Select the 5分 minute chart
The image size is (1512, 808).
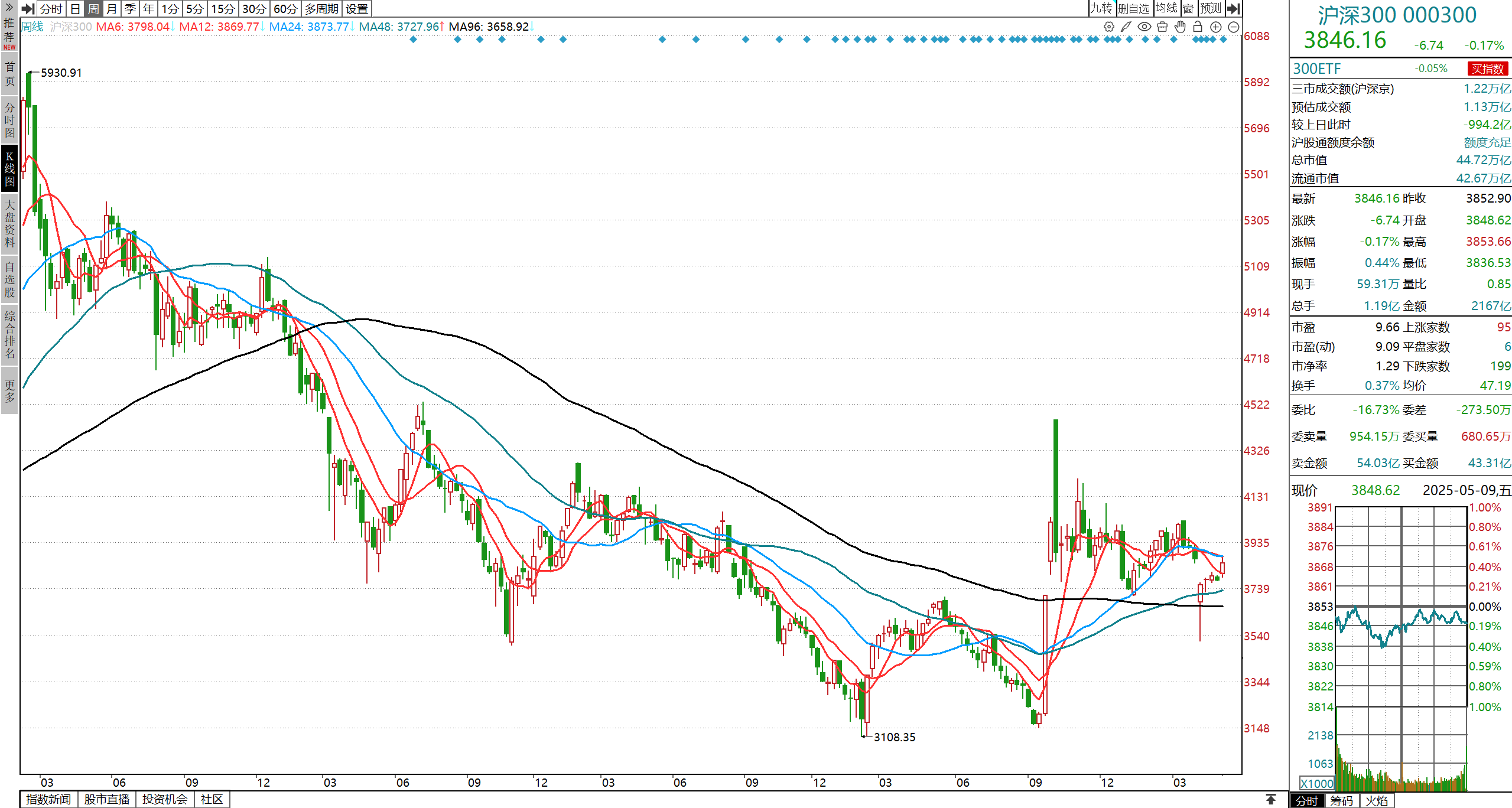(195, 9)
